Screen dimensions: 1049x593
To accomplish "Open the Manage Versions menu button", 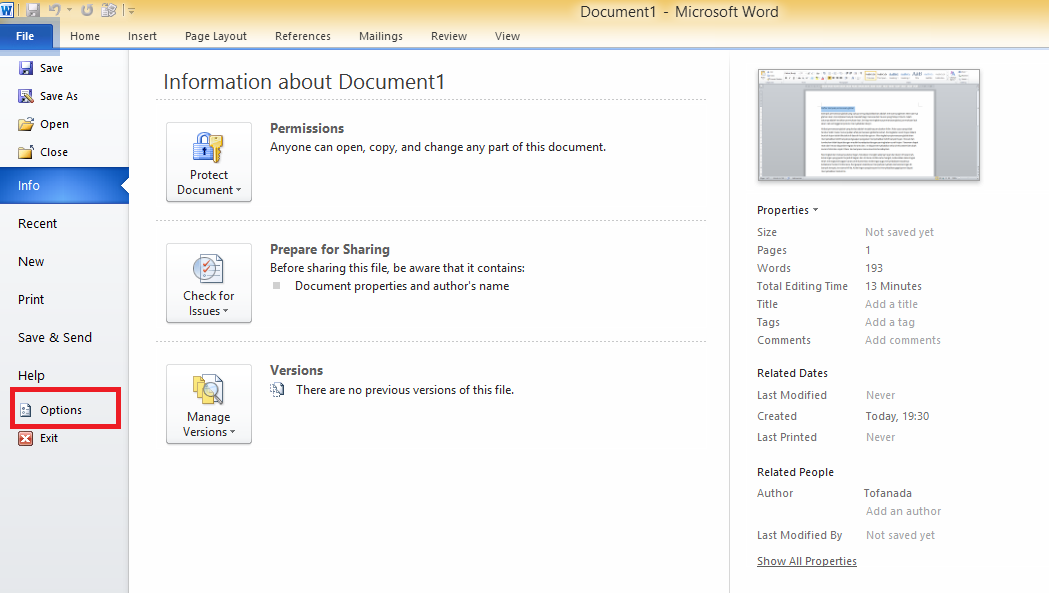I will point(209,404).
